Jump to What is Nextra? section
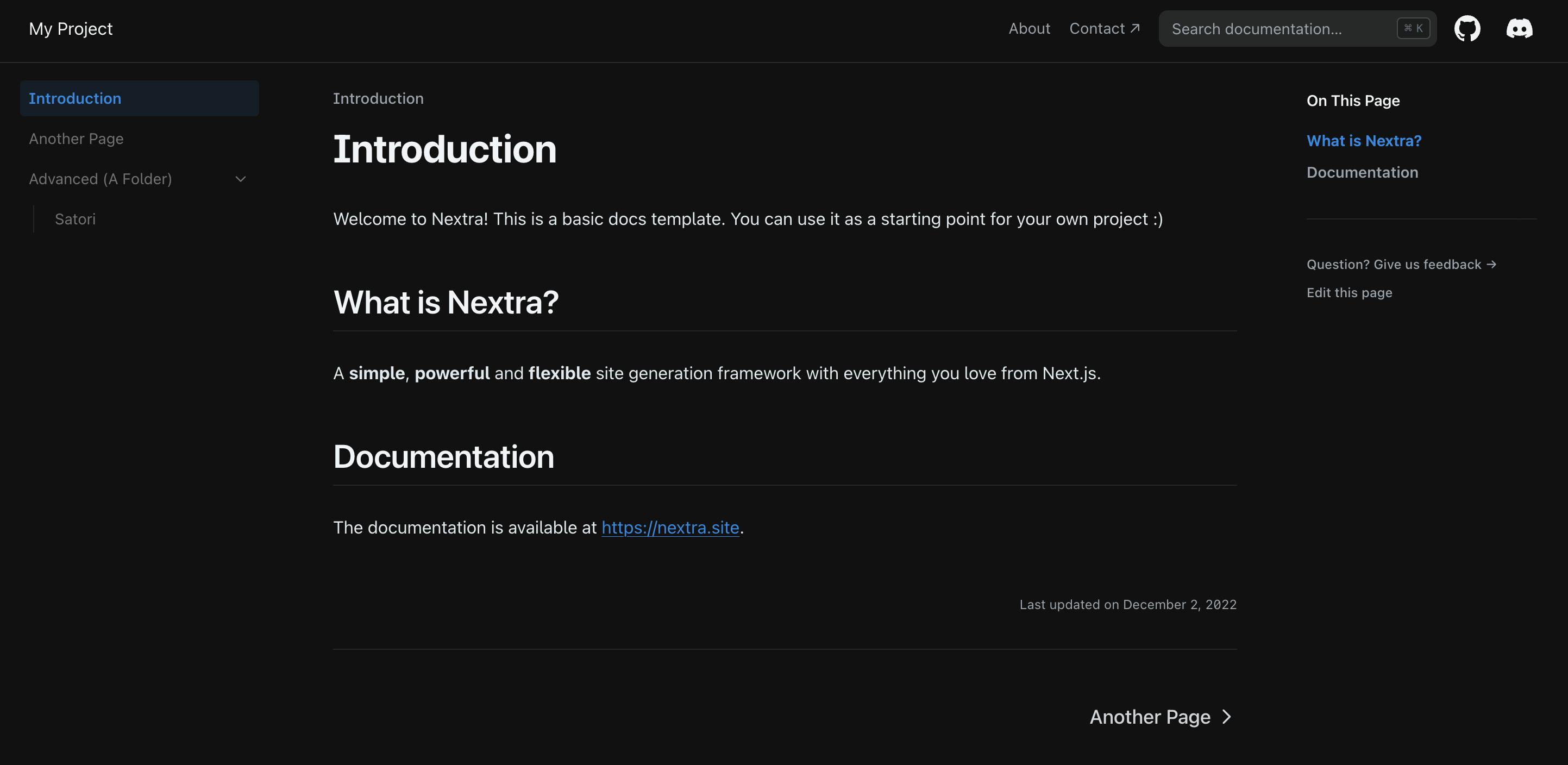This screenshot has width=1568, height=765. click(1364, 140)
